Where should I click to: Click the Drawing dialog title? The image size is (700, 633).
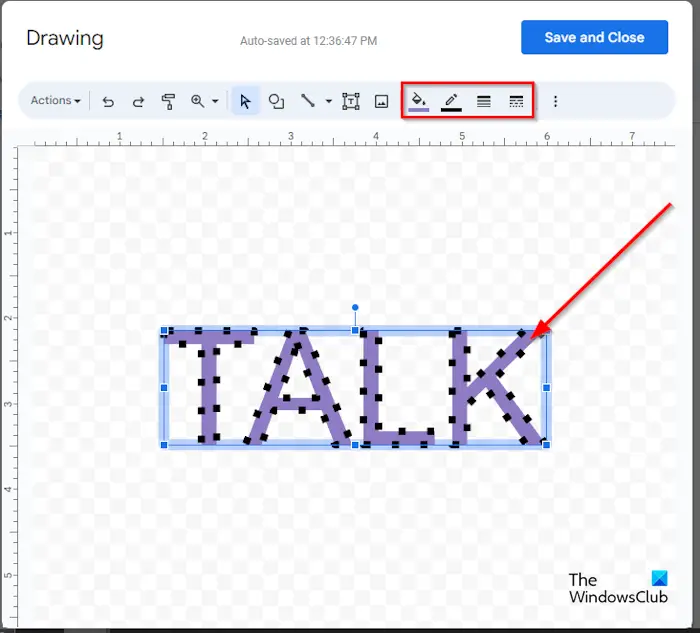tap(65, 38)
